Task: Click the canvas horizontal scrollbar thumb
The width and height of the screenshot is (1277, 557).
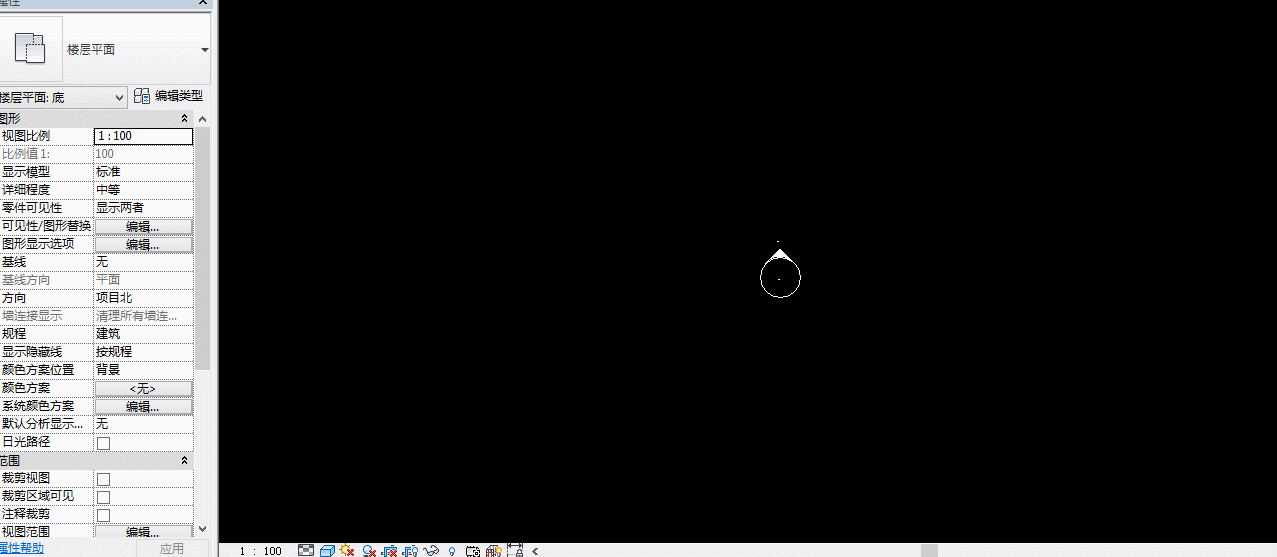Action: (x=929, y=550)
